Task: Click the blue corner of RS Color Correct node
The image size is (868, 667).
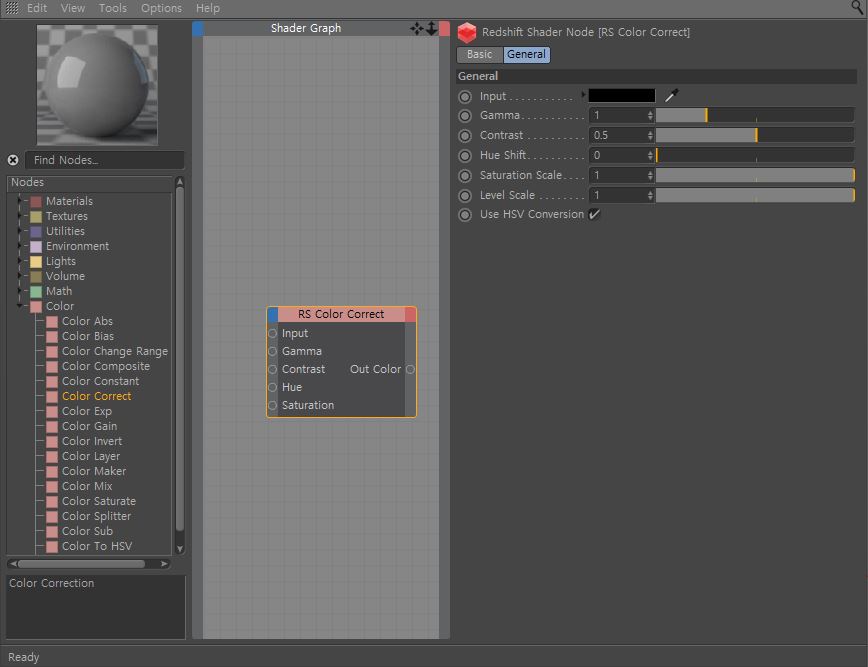Action: click(272, 314)
